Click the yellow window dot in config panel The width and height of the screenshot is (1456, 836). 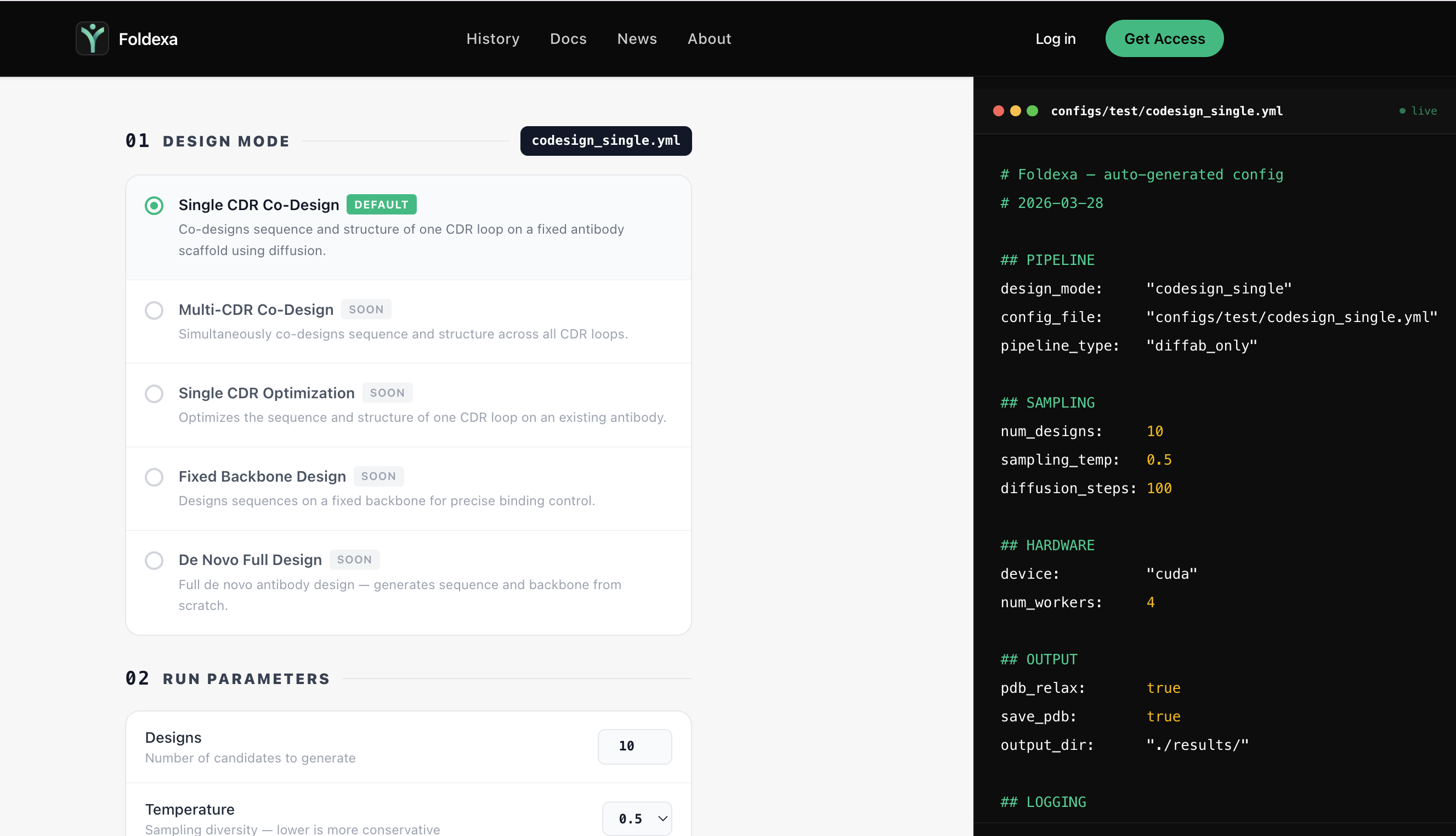coord(1015,111)
